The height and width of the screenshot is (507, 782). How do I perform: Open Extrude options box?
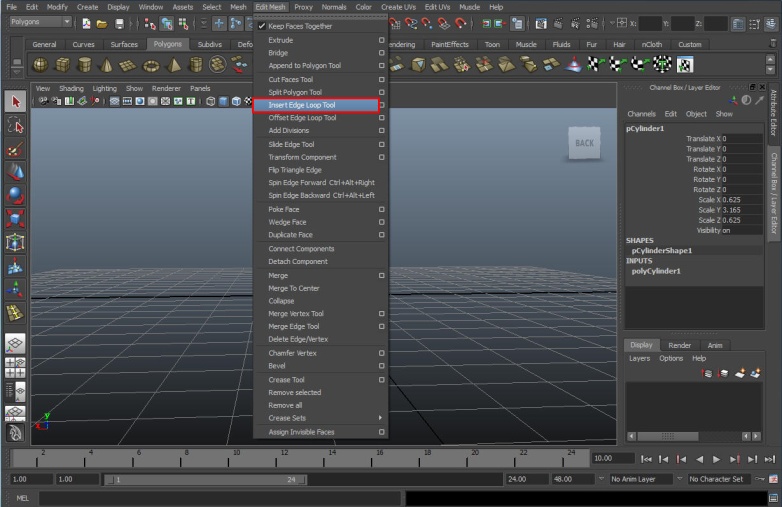[x=382, y=40]
